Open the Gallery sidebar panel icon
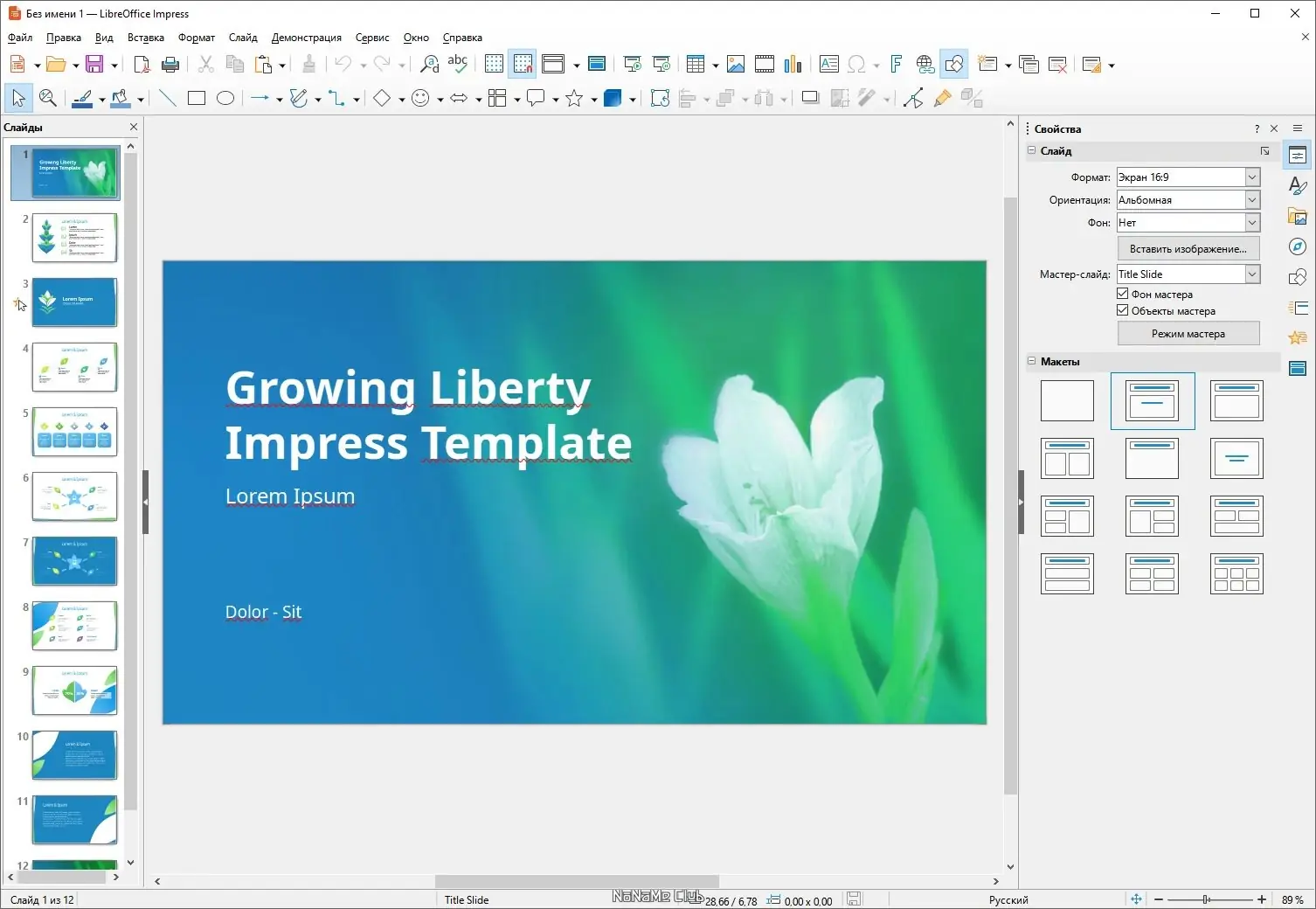This screenshot has height=909, width=1316. point(1298,216)
